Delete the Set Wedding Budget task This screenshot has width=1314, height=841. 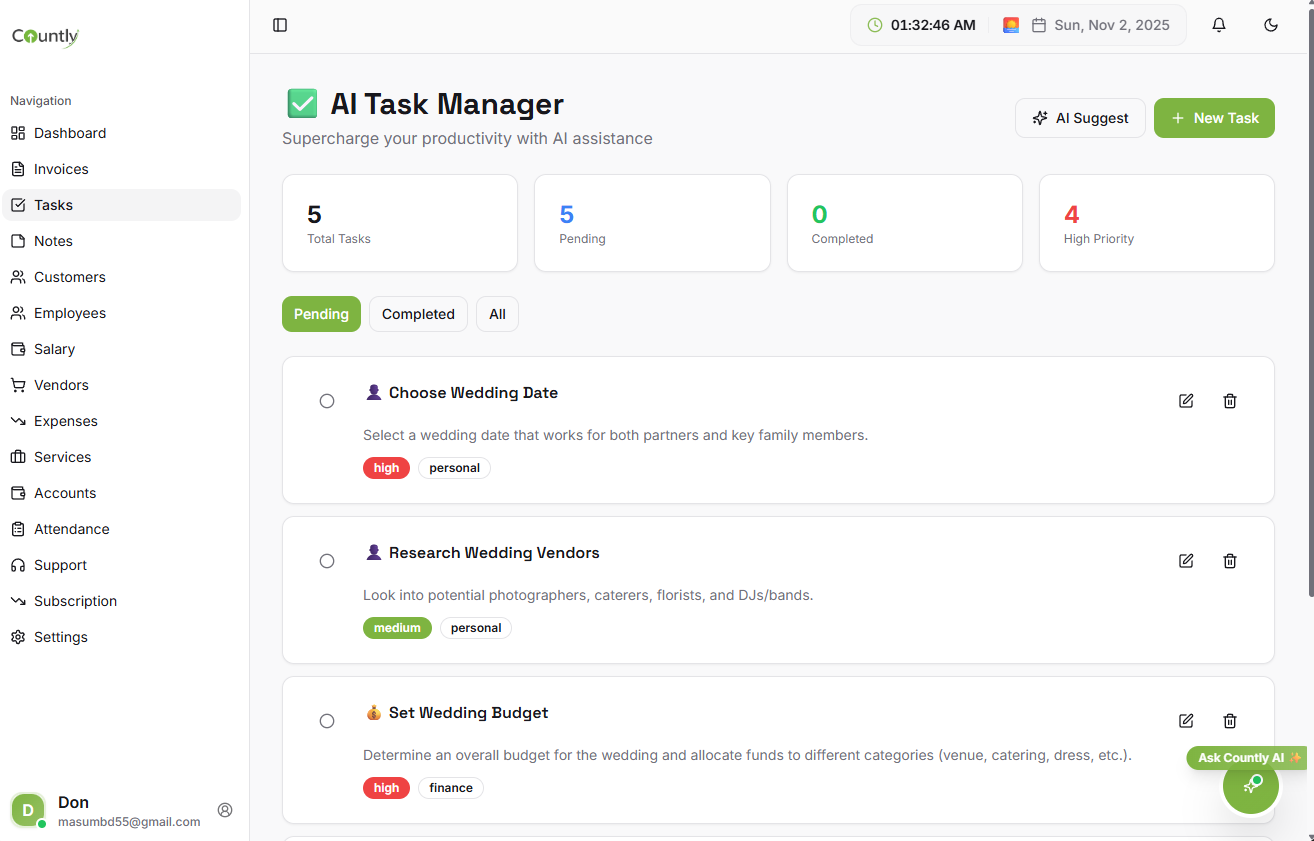pos(1230,721)
